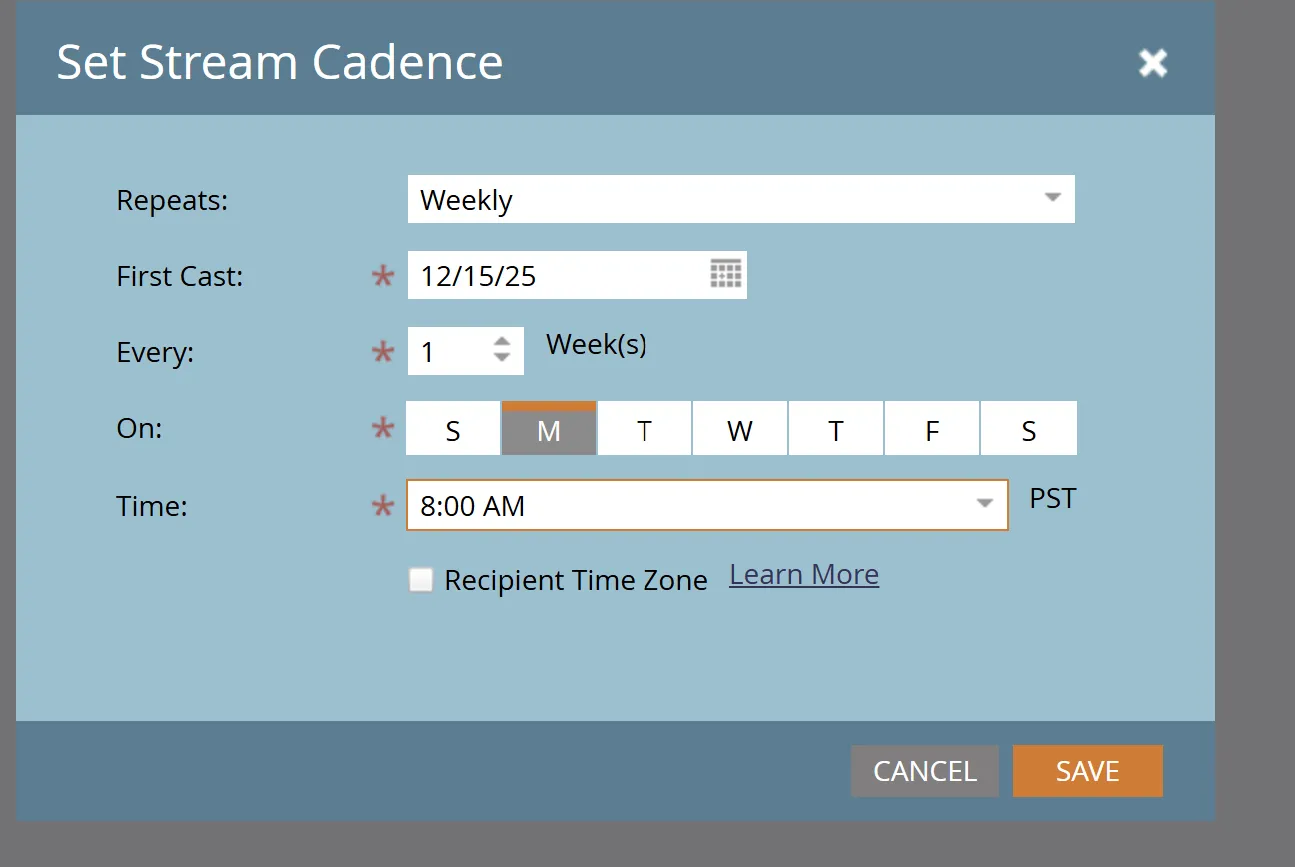Click the First Cast: field label

(180, 276)
